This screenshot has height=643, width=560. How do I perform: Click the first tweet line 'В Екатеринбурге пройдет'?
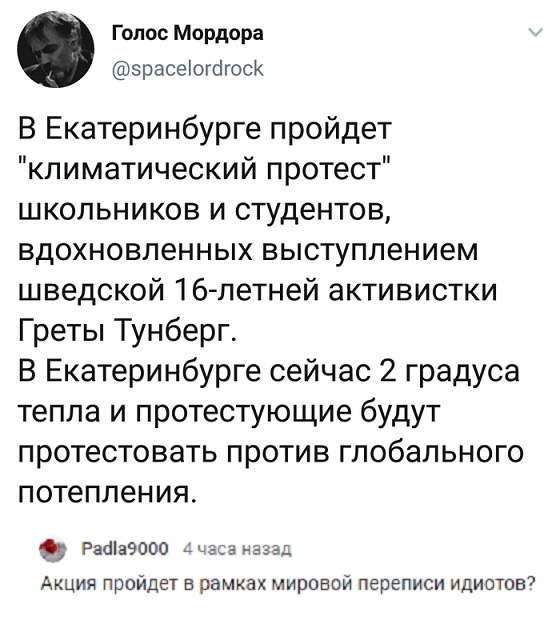tap(205, 131)
